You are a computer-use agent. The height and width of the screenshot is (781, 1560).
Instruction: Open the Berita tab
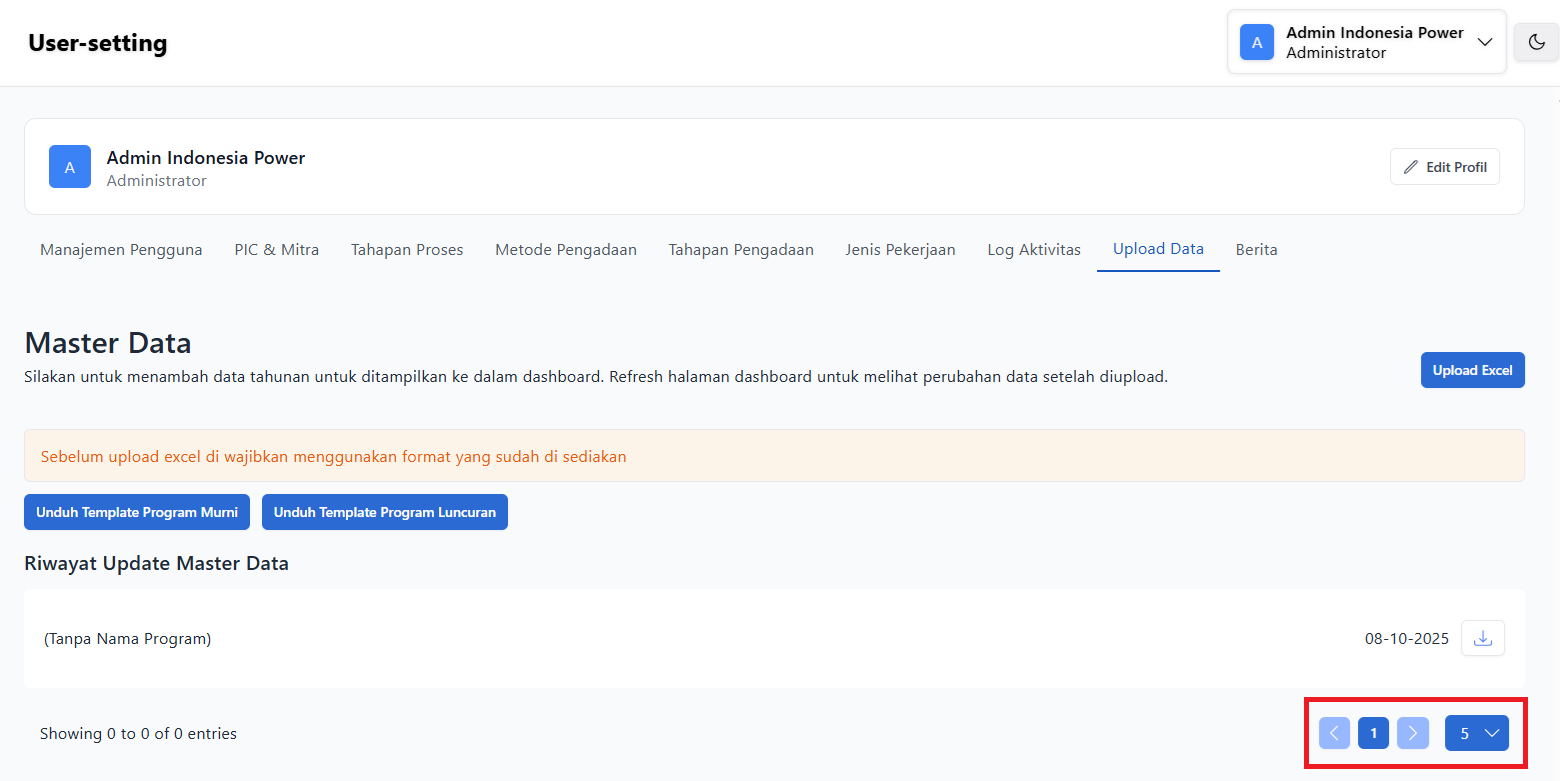point(1256,250)
